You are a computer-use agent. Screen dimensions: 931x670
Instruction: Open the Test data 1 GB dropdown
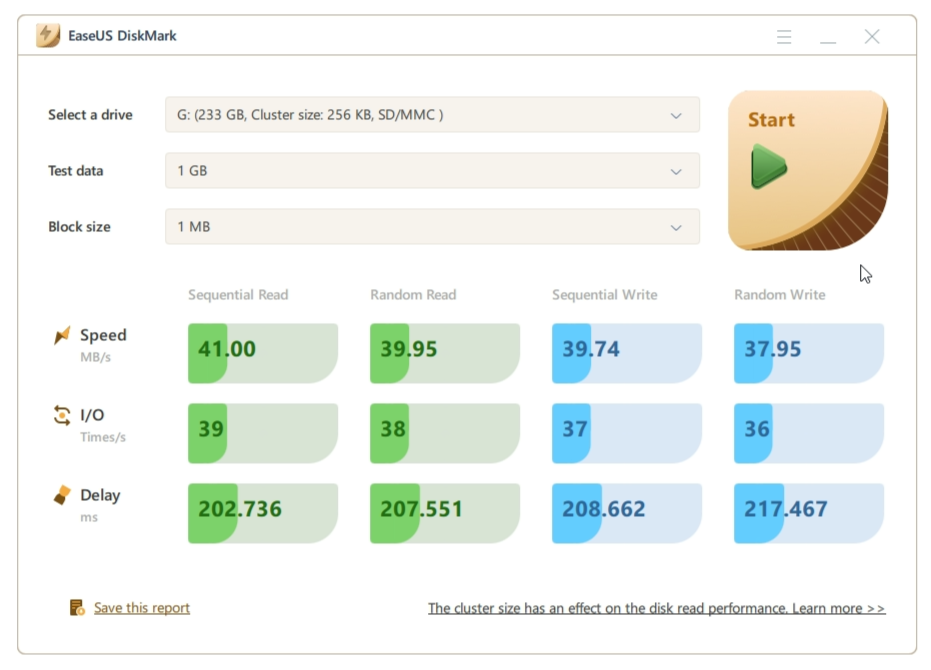tap(432, 171)
